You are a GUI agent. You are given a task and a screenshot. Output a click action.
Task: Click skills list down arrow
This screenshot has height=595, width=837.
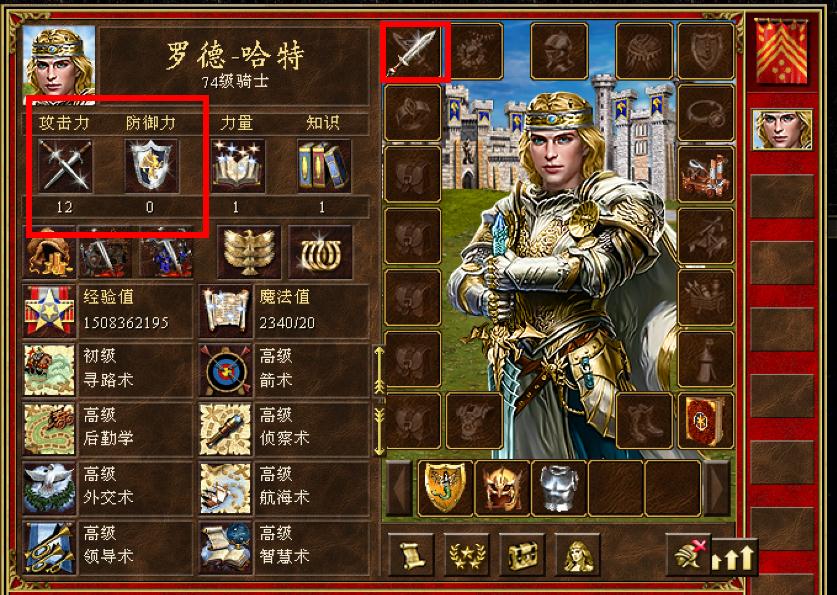click(379, 431)
